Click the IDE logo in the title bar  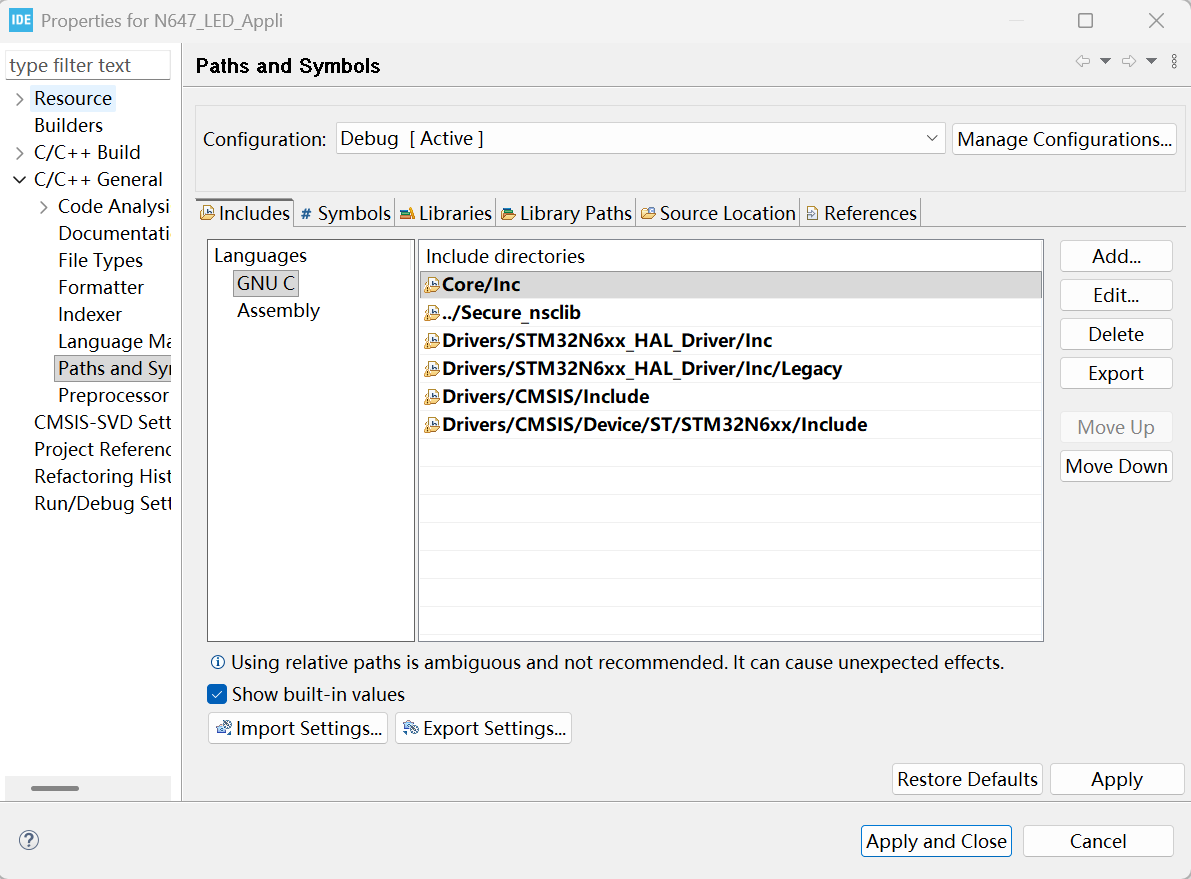click(21, 20)
